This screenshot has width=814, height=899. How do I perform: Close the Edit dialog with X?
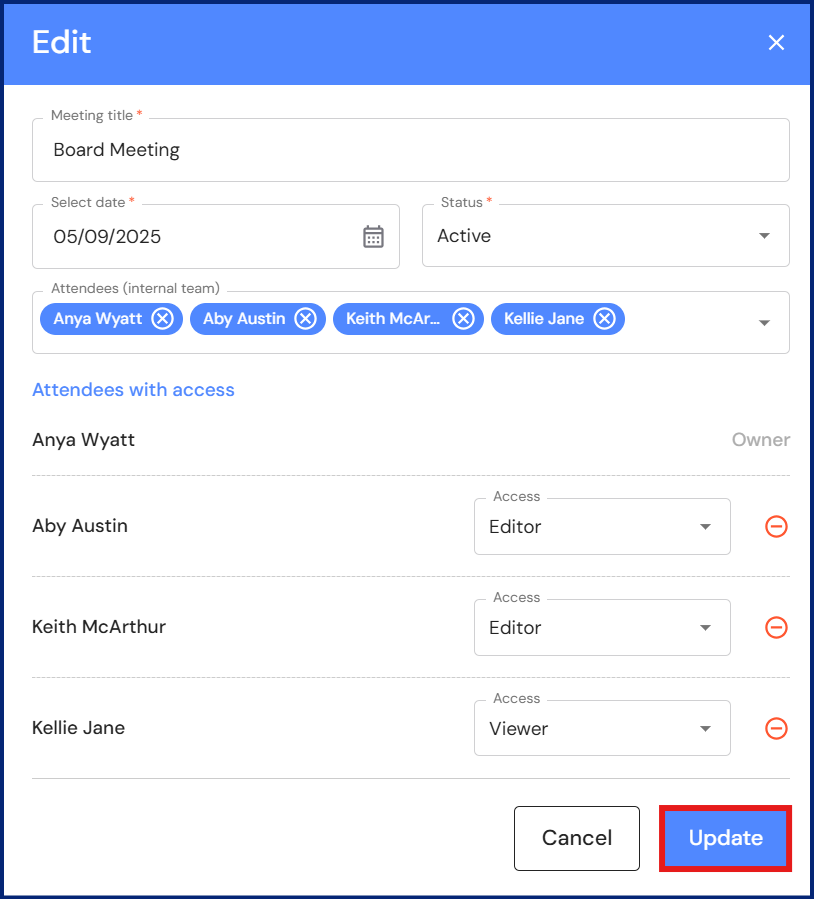coord(776,42)
